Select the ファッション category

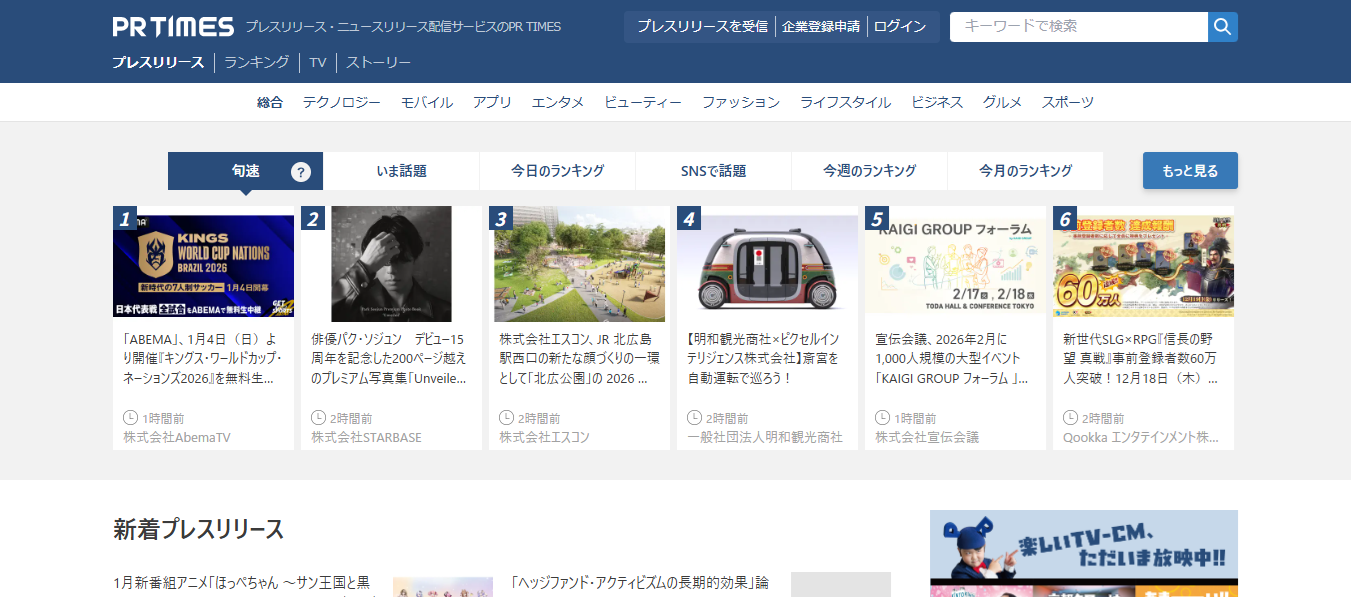pyautogui.click(x=741, y=102)
